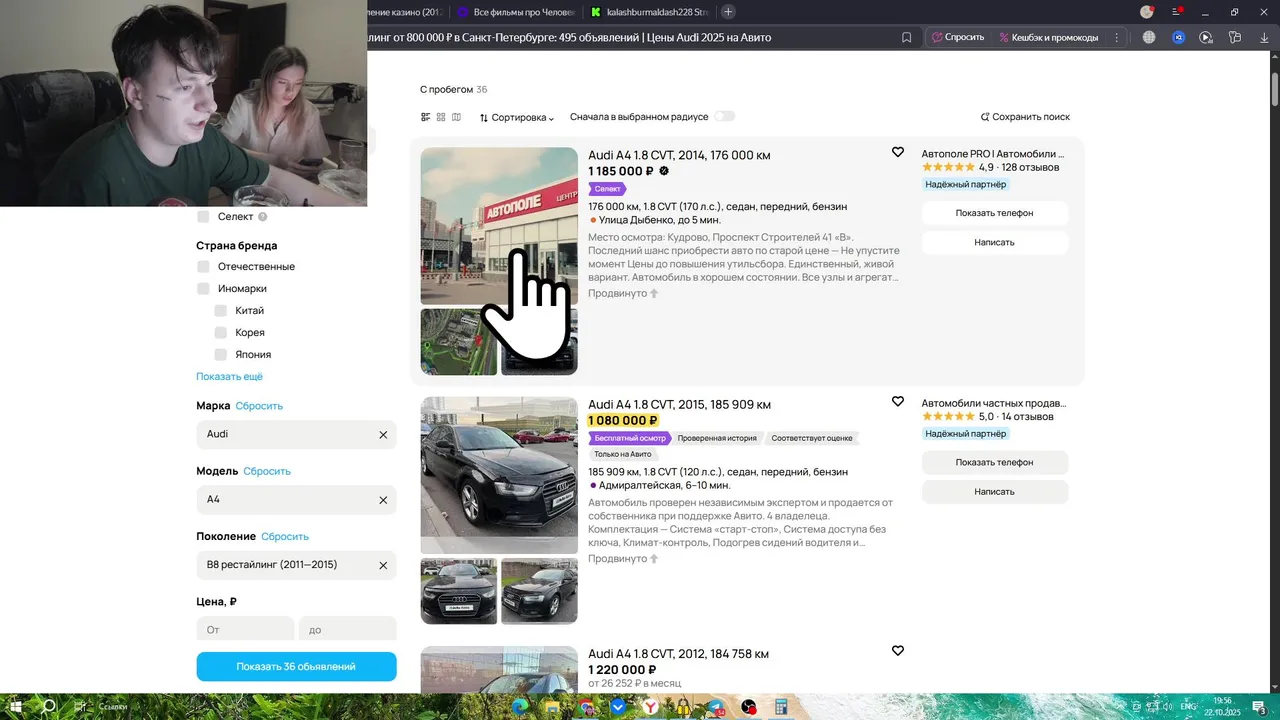The height and width of the screenshot is (720, 1280).
Task: Show phone for Автополе PRO seller
Action: pyautogui.click(x=994, y=213)
